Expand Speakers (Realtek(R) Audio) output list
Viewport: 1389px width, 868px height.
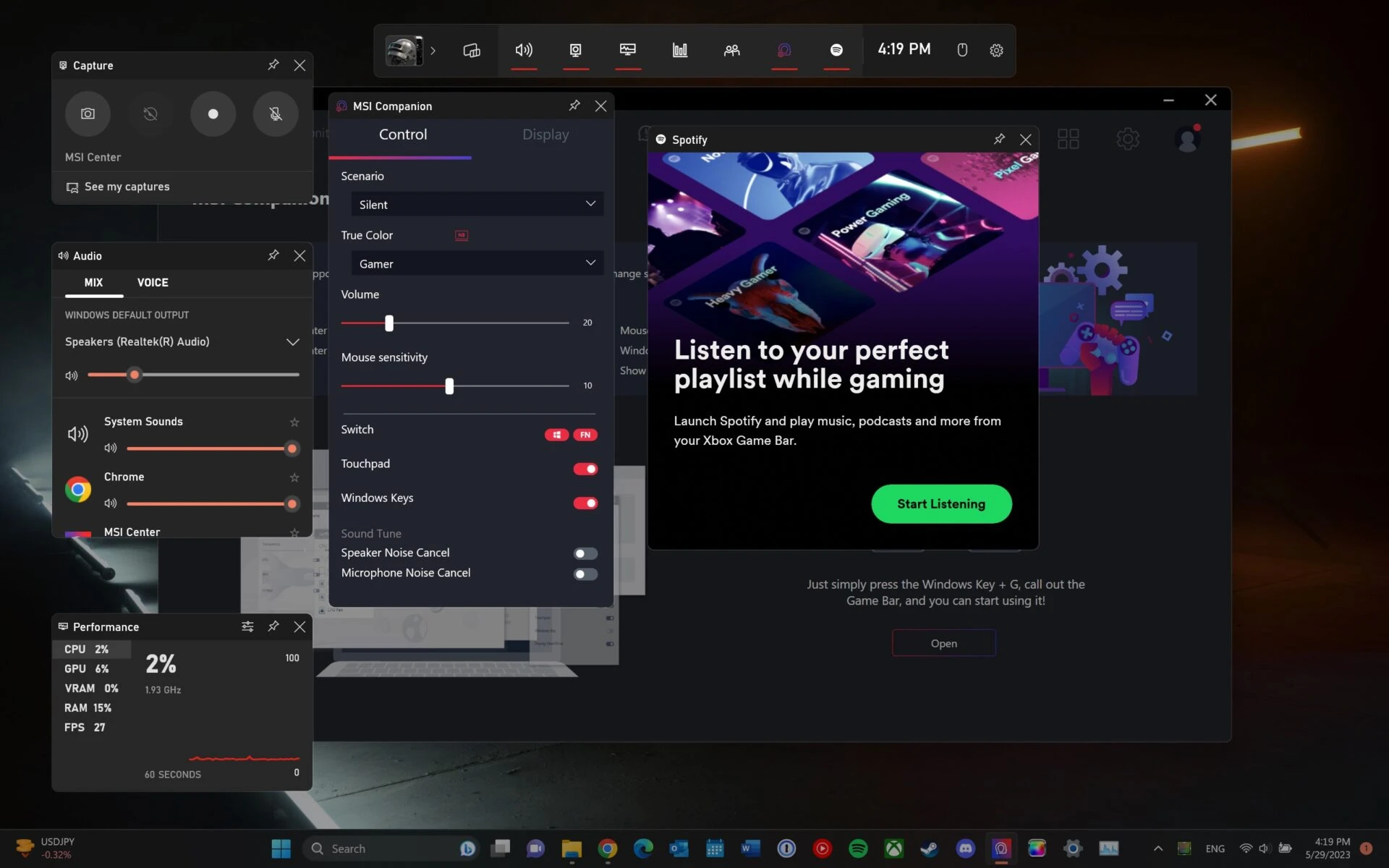coord(292,342)
